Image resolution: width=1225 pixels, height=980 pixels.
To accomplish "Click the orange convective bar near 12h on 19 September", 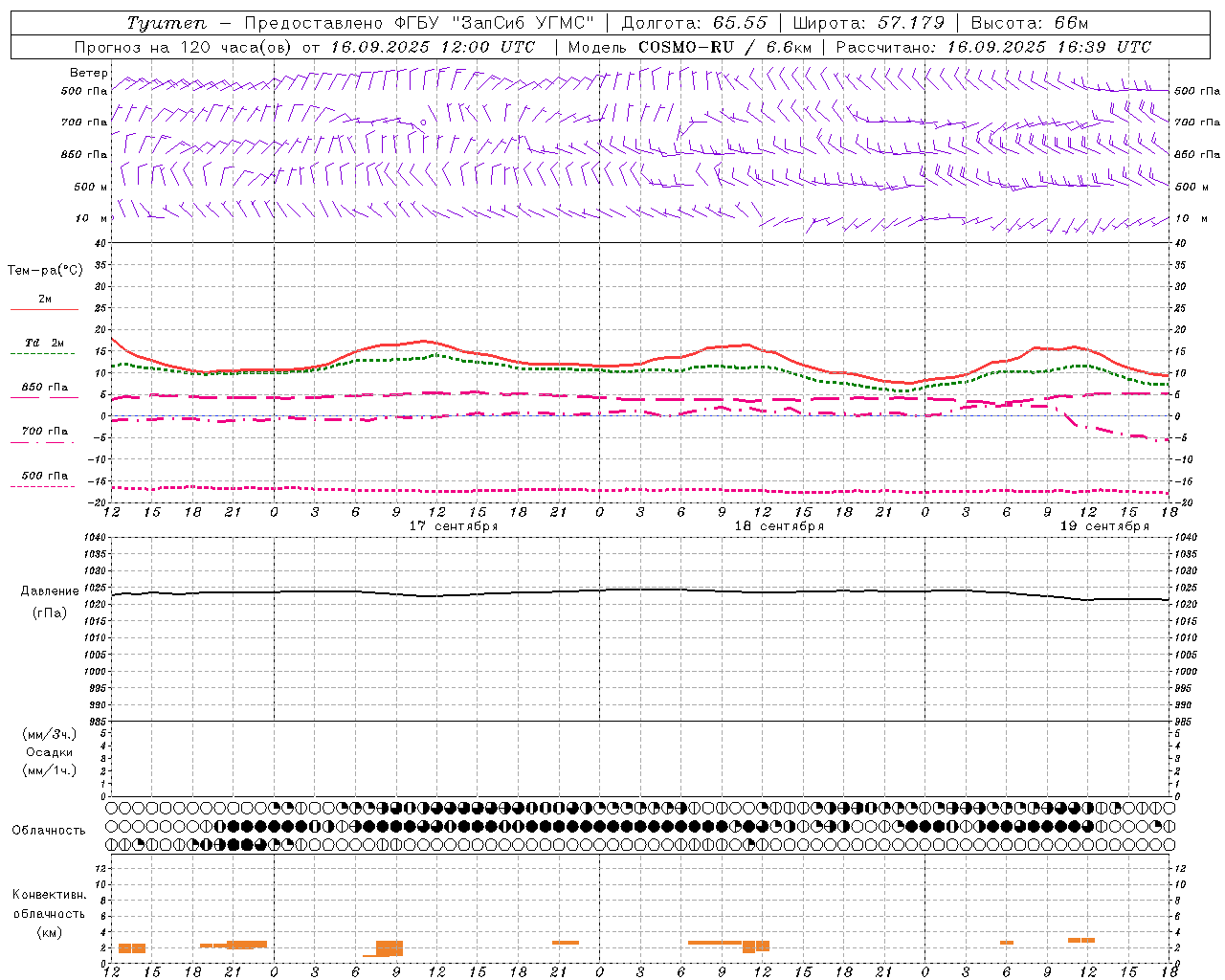I will pos(1081,940).
